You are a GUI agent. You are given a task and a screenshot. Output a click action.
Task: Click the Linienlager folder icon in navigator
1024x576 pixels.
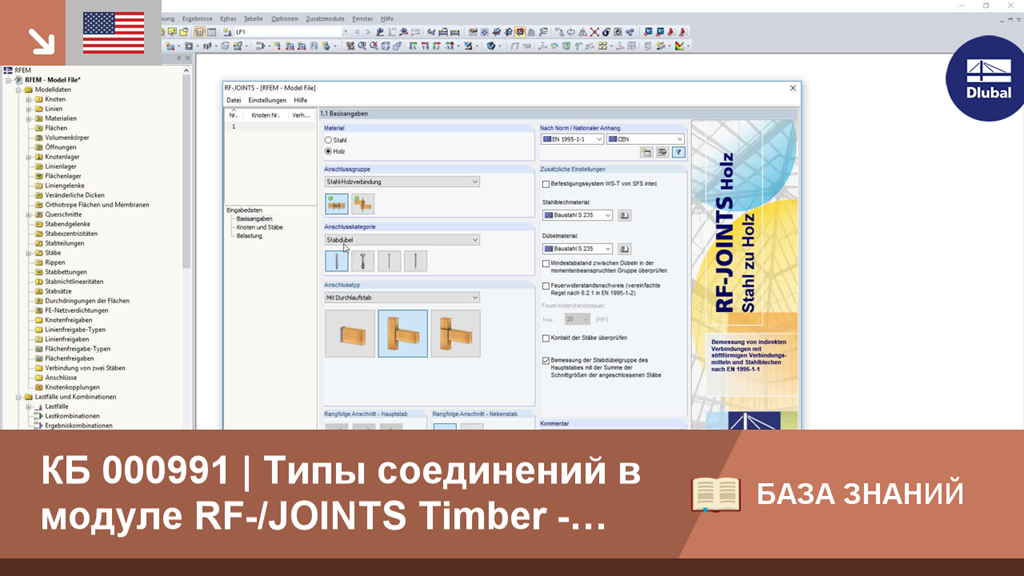[39, 167]
